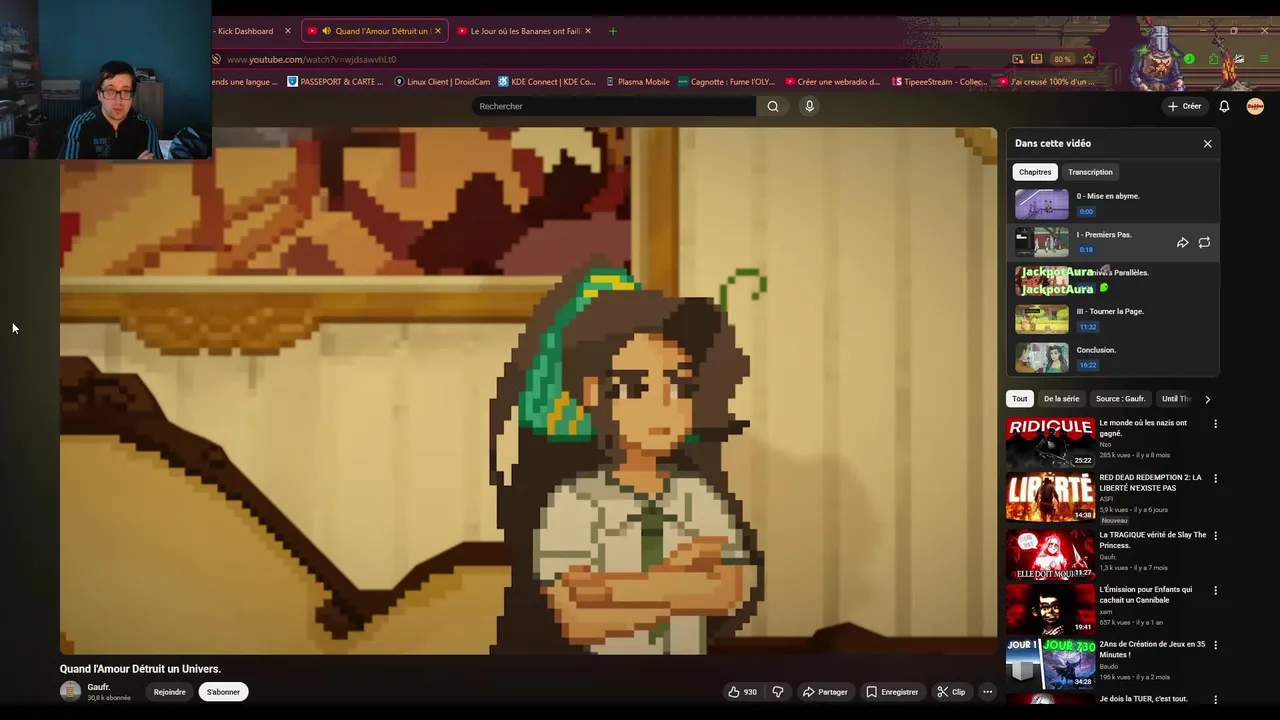
Task: Click the 11:32 chapter timestamp
Action: (x=1088, y=327)
